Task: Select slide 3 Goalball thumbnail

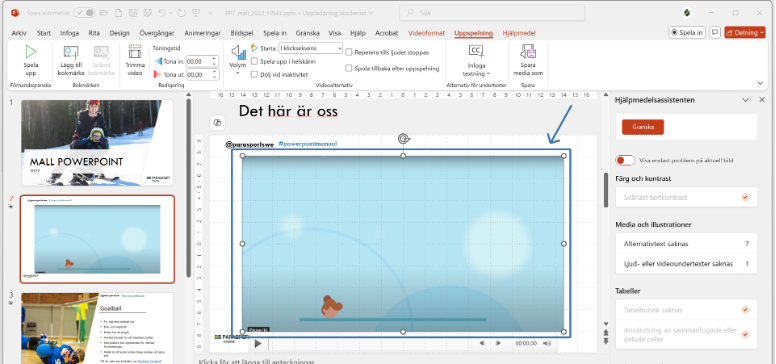Action: click(x=97, y=328)
